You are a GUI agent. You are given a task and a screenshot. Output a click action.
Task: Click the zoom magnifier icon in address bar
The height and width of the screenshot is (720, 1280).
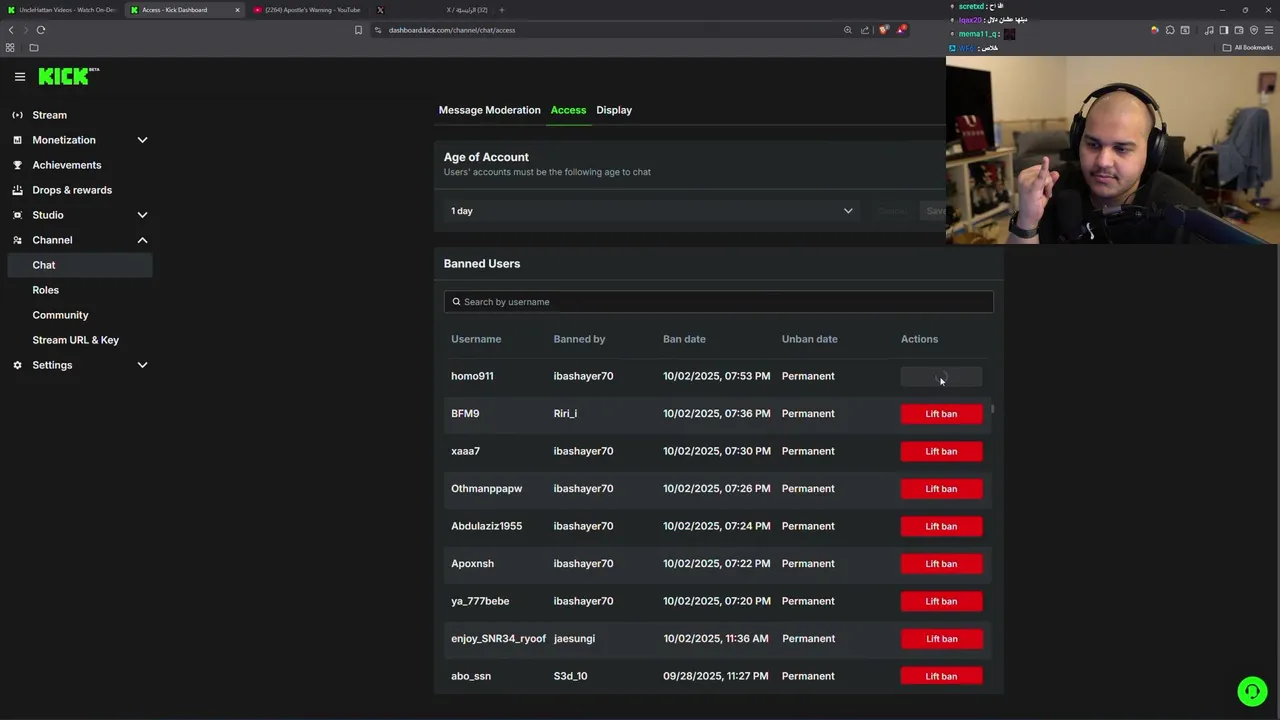click(x=848, y=30)
